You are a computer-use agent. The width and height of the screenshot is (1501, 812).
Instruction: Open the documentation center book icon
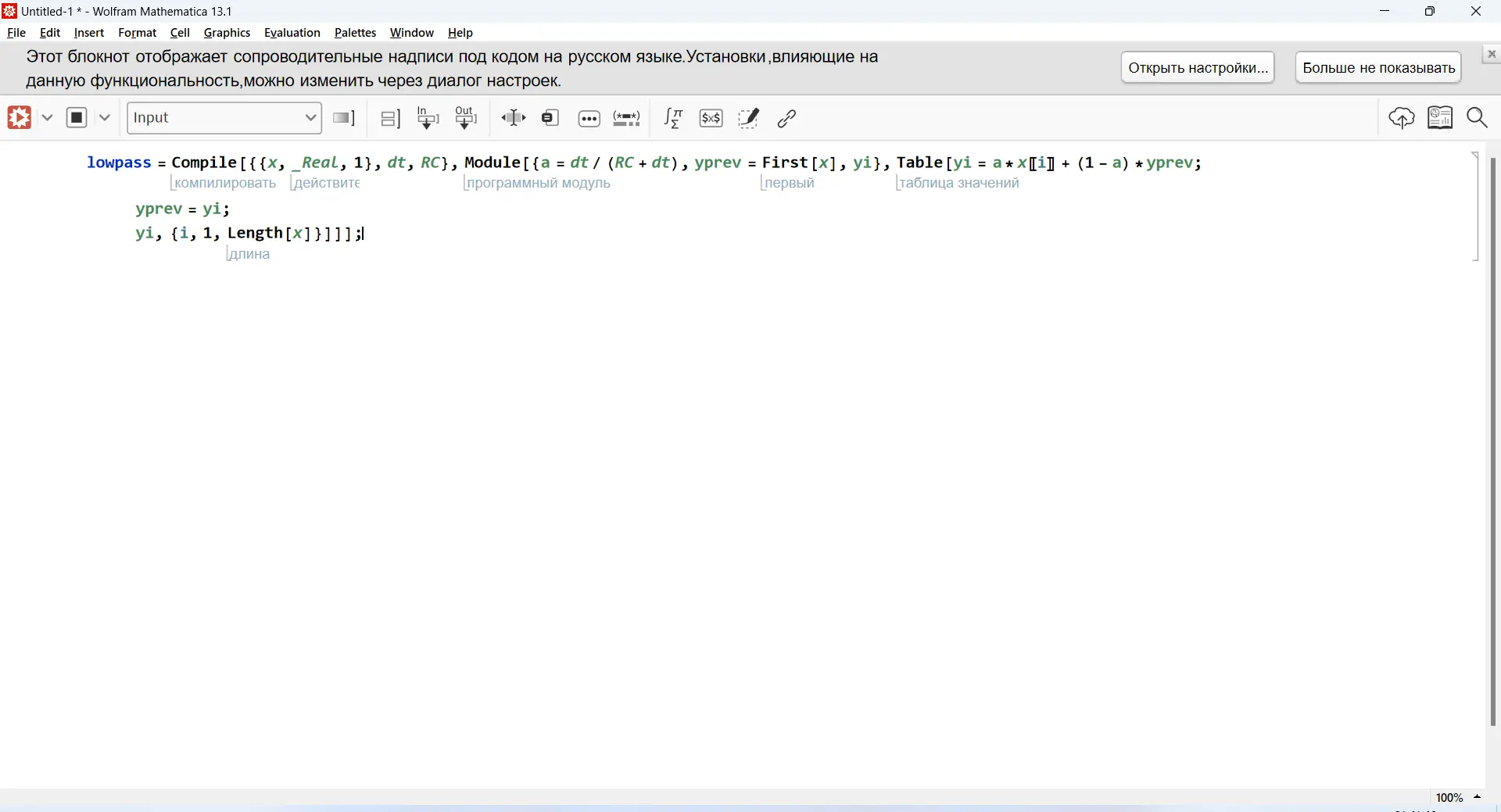pyautogui.click(x=1440, y=118)
